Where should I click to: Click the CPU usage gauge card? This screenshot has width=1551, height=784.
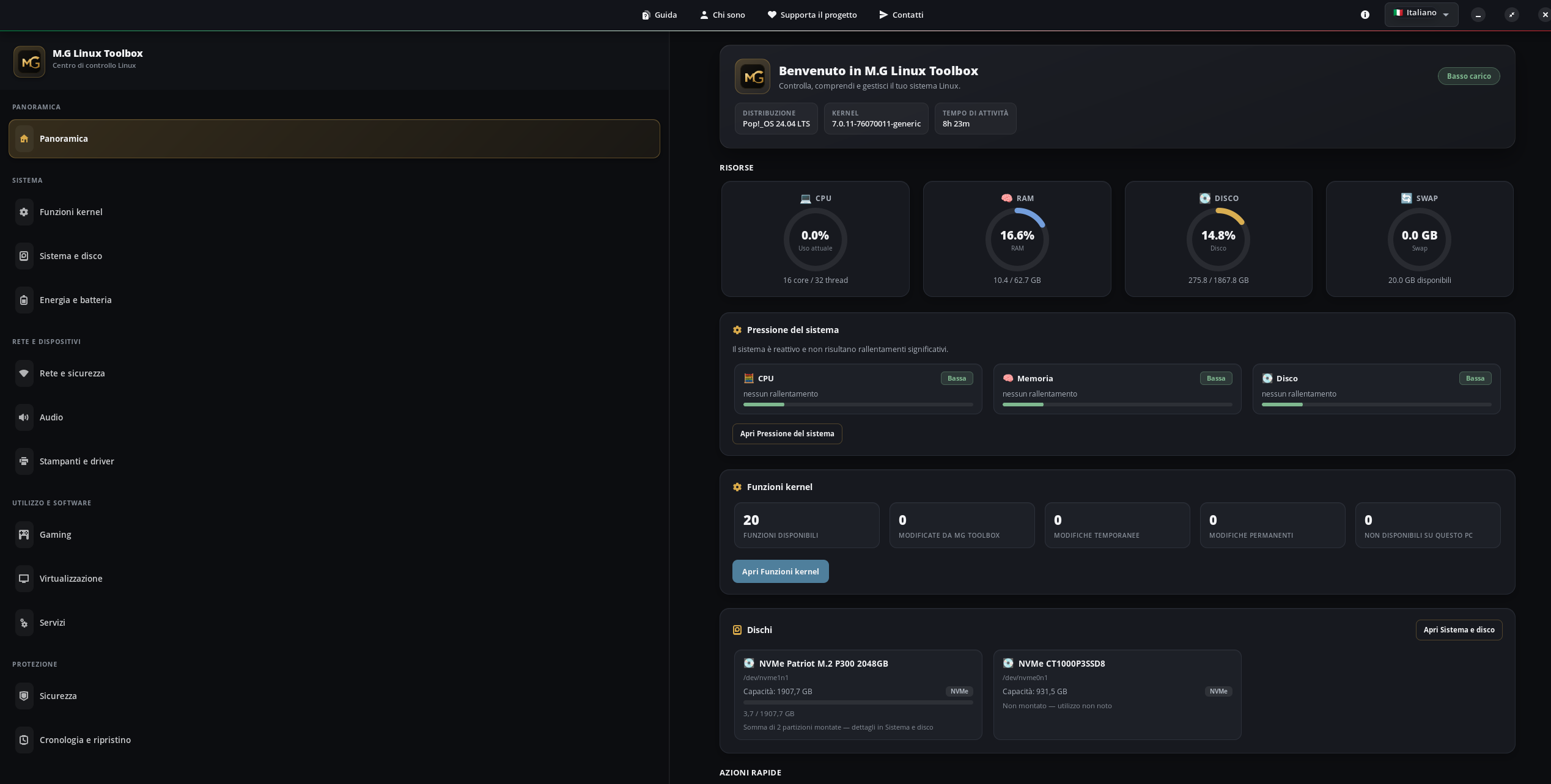point(816,239)
